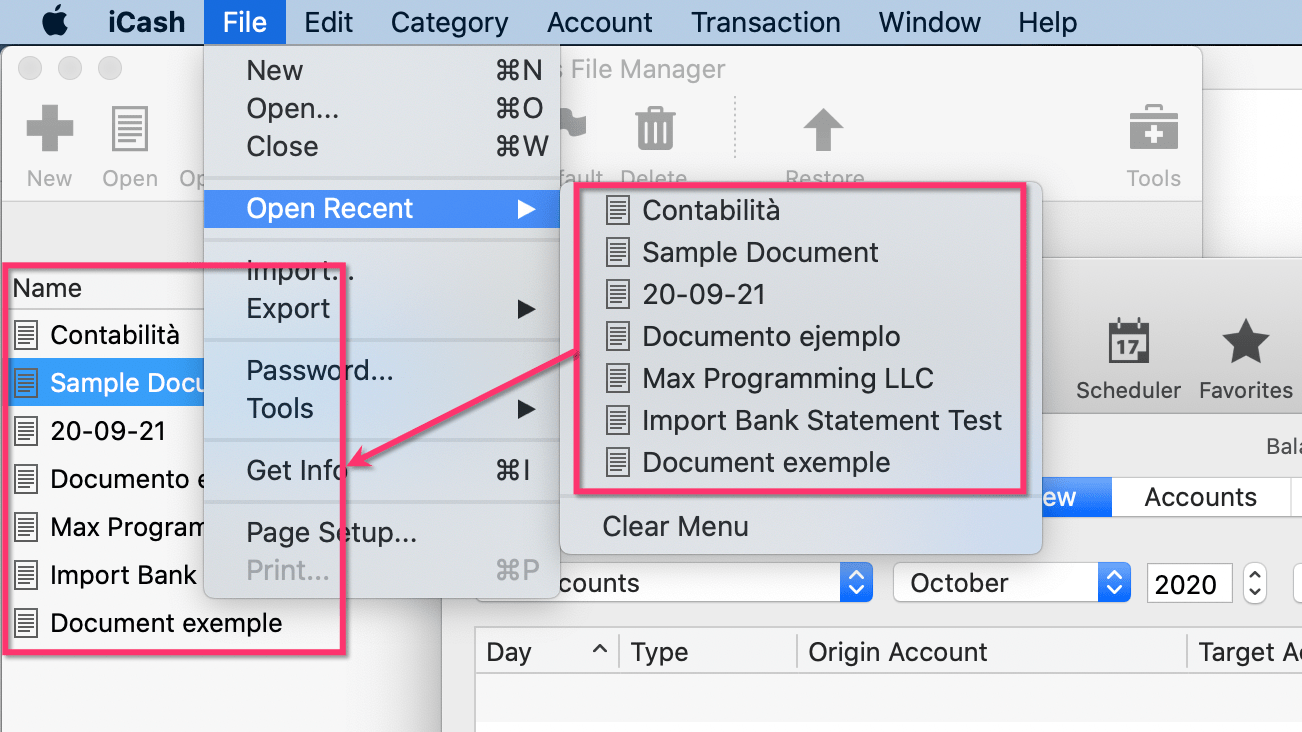
Task: Click the Tools toolbox toolbar icon
Action: click(x=1153, y=128)
